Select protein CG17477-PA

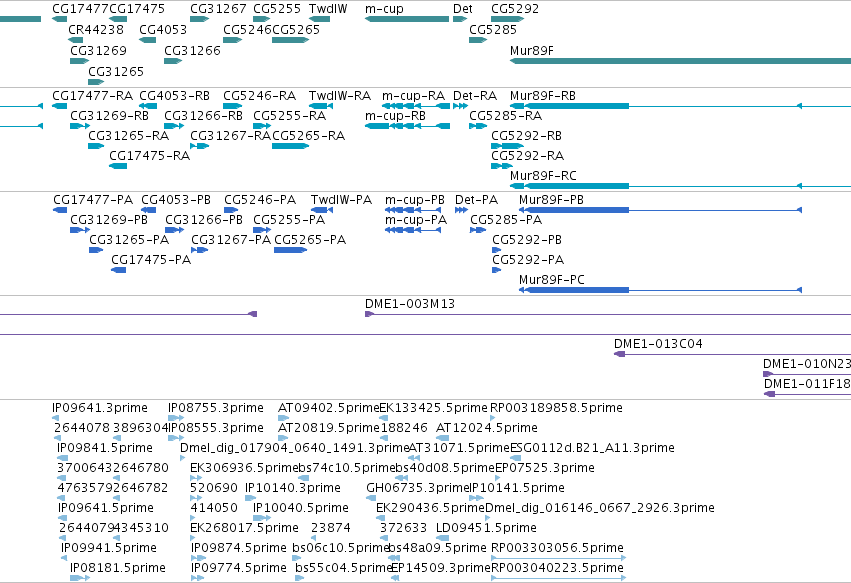pos(93,200)
